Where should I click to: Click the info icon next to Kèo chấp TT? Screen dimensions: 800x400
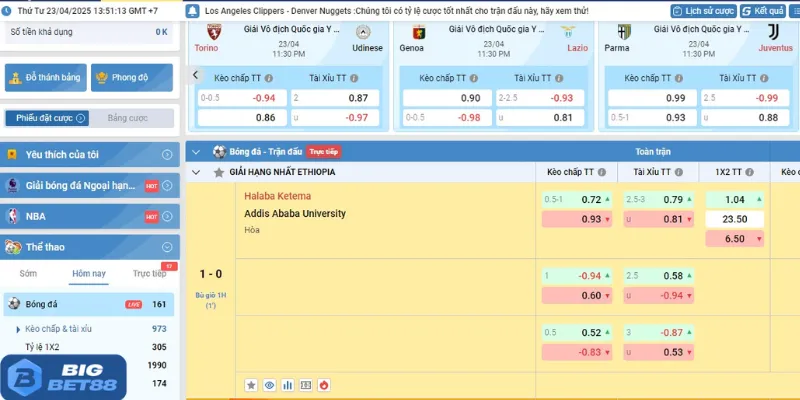click(x=602, y=172)
